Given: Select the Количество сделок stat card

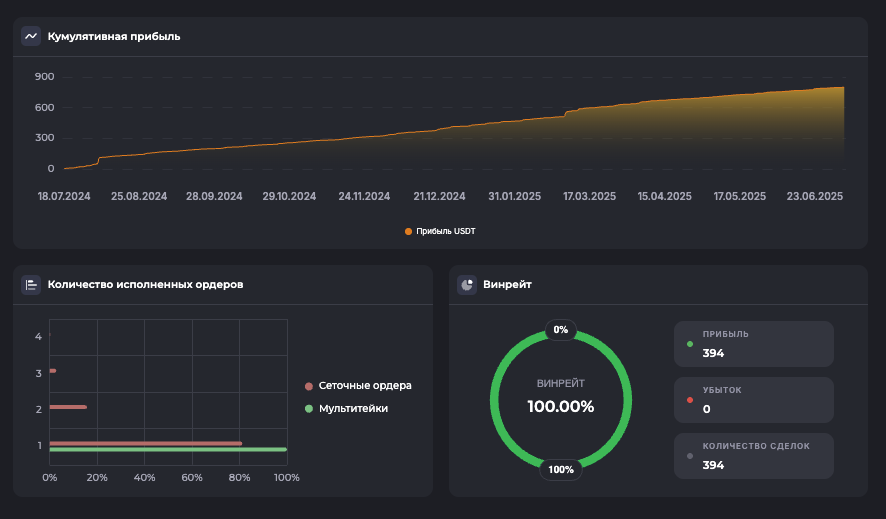Looking at the screenshot, I should click(754, 456).
